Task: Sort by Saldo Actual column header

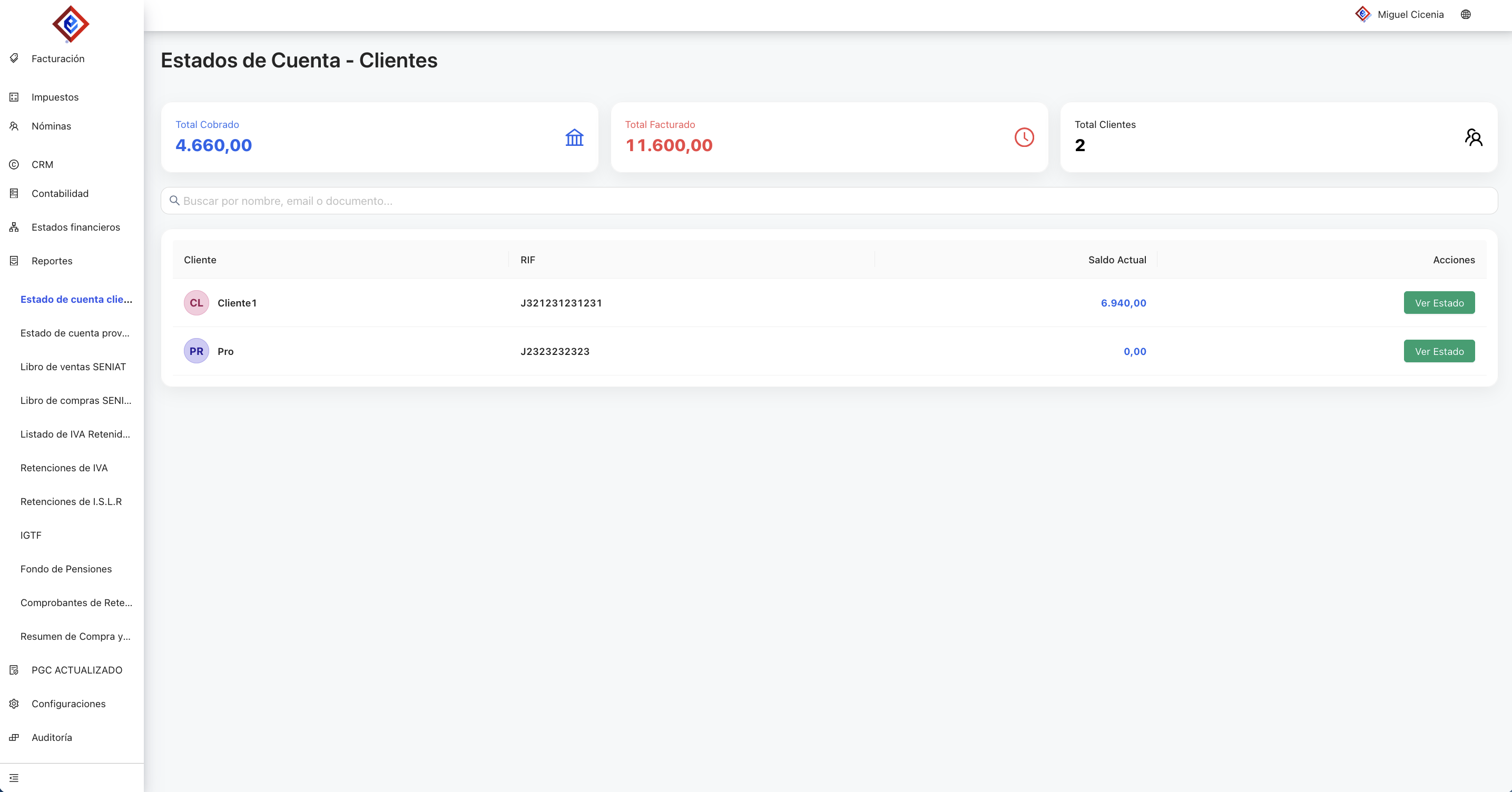Action: (1116, 260)
